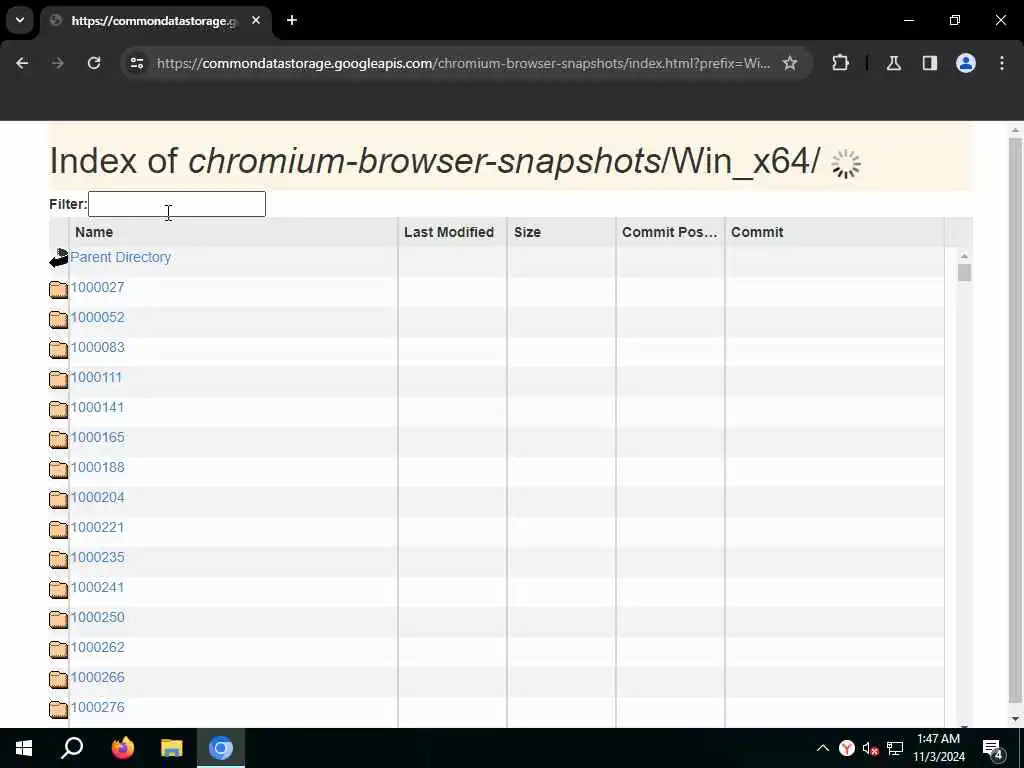Open folder link 1000221
This screenshot has height=768, width=1024.
click(97, 528)
